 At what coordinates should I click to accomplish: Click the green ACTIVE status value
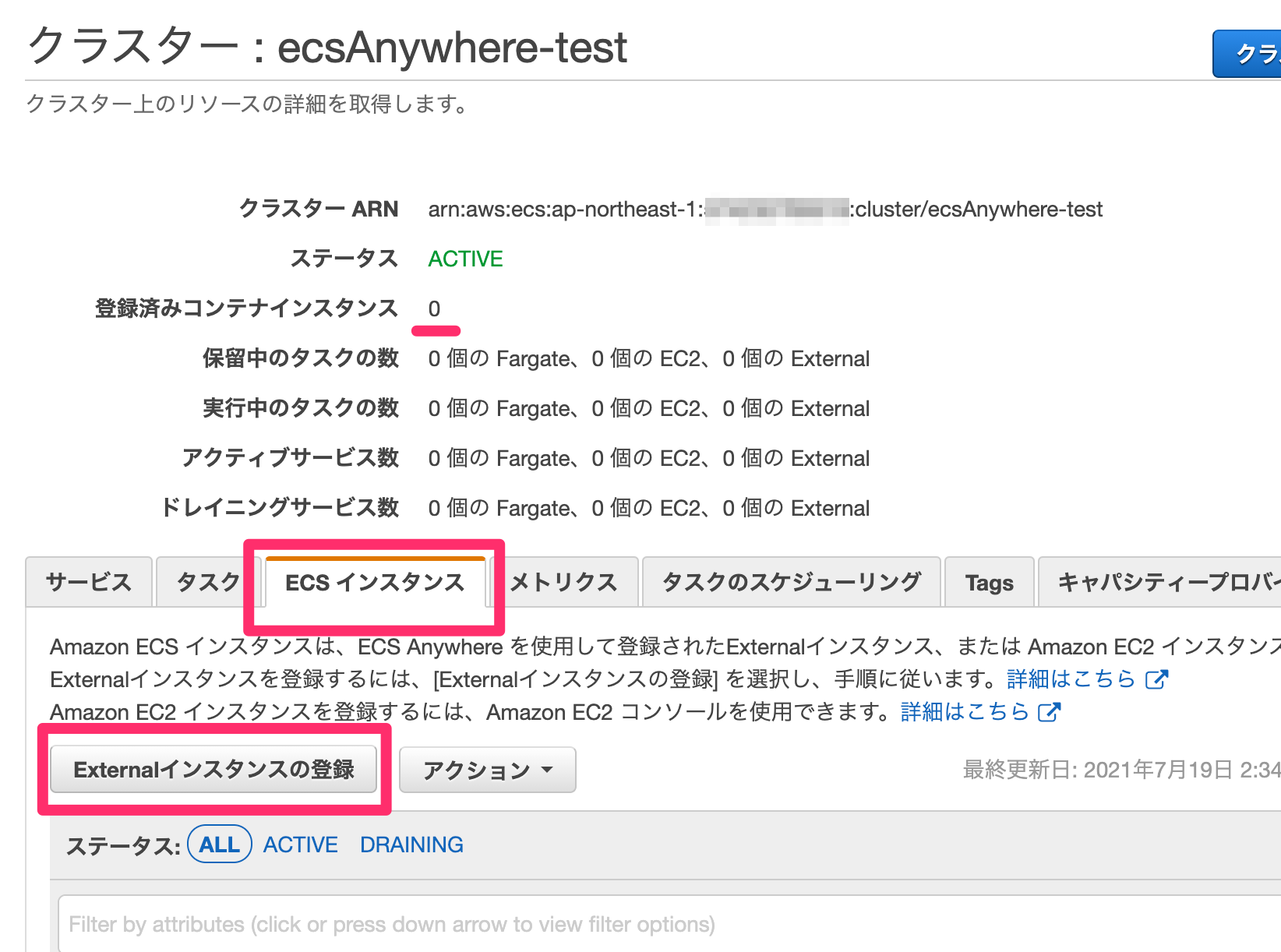tap(466, 259)
